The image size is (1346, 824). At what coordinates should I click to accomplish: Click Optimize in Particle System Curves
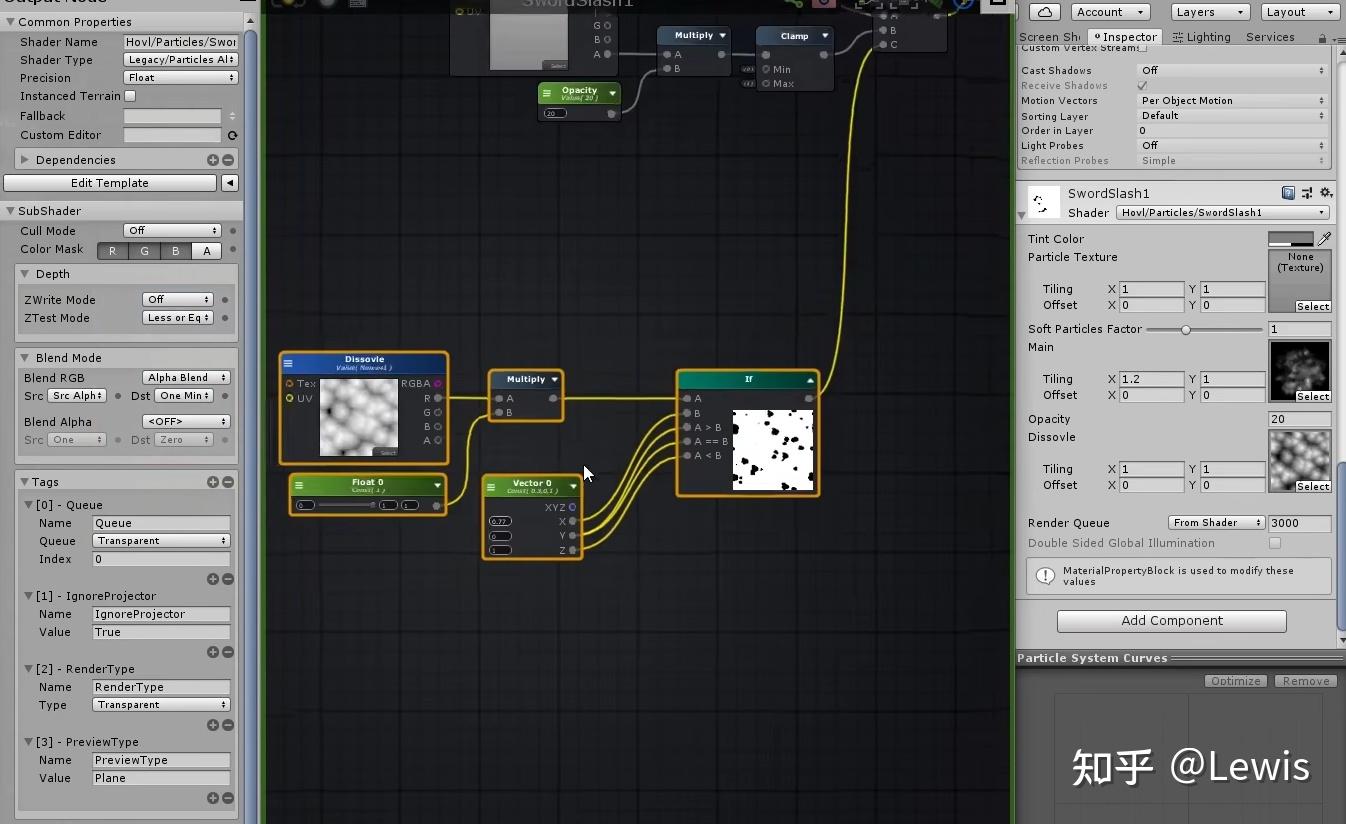click(1236, 681)
